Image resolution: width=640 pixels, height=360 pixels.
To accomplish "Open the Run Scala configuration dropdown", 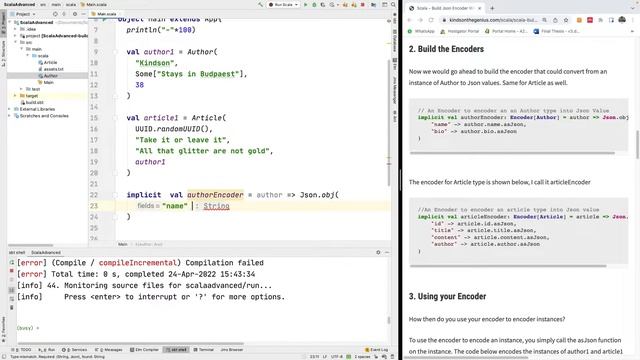I will point(283,4).
